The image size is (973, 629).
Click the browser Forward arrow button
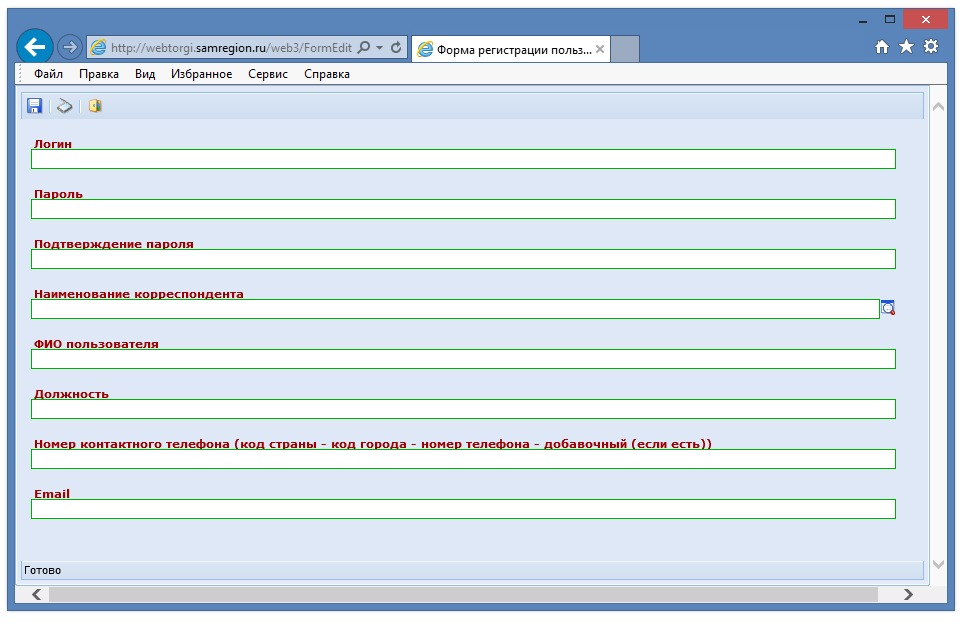click(69, 47)
